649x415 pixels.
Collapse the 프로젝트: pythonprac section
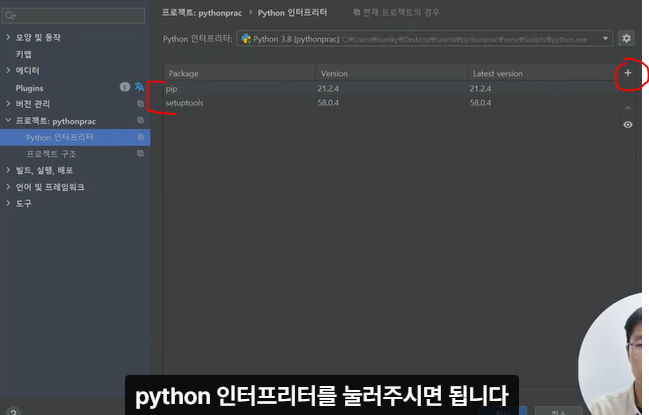[8, 120]
